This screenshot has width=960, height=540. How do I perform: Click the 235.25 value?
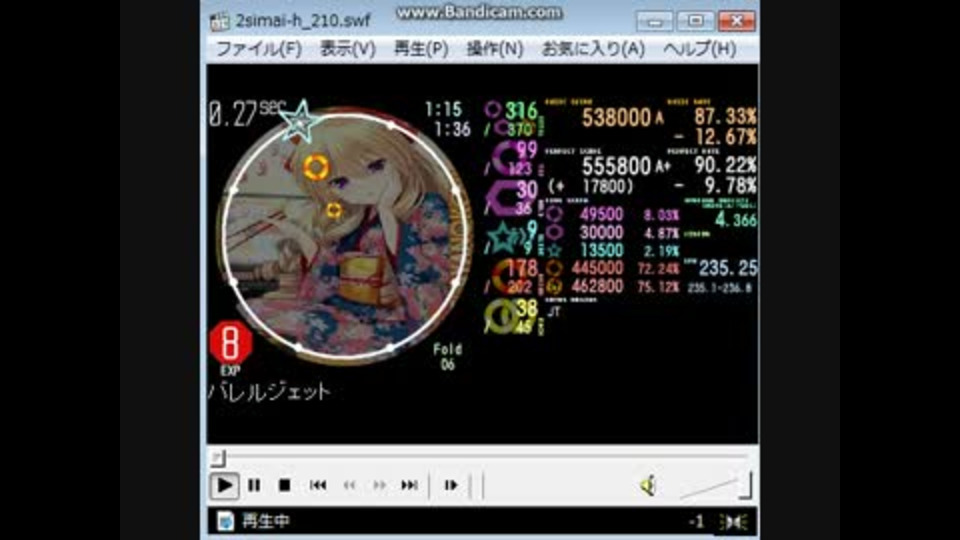point(727,268)
